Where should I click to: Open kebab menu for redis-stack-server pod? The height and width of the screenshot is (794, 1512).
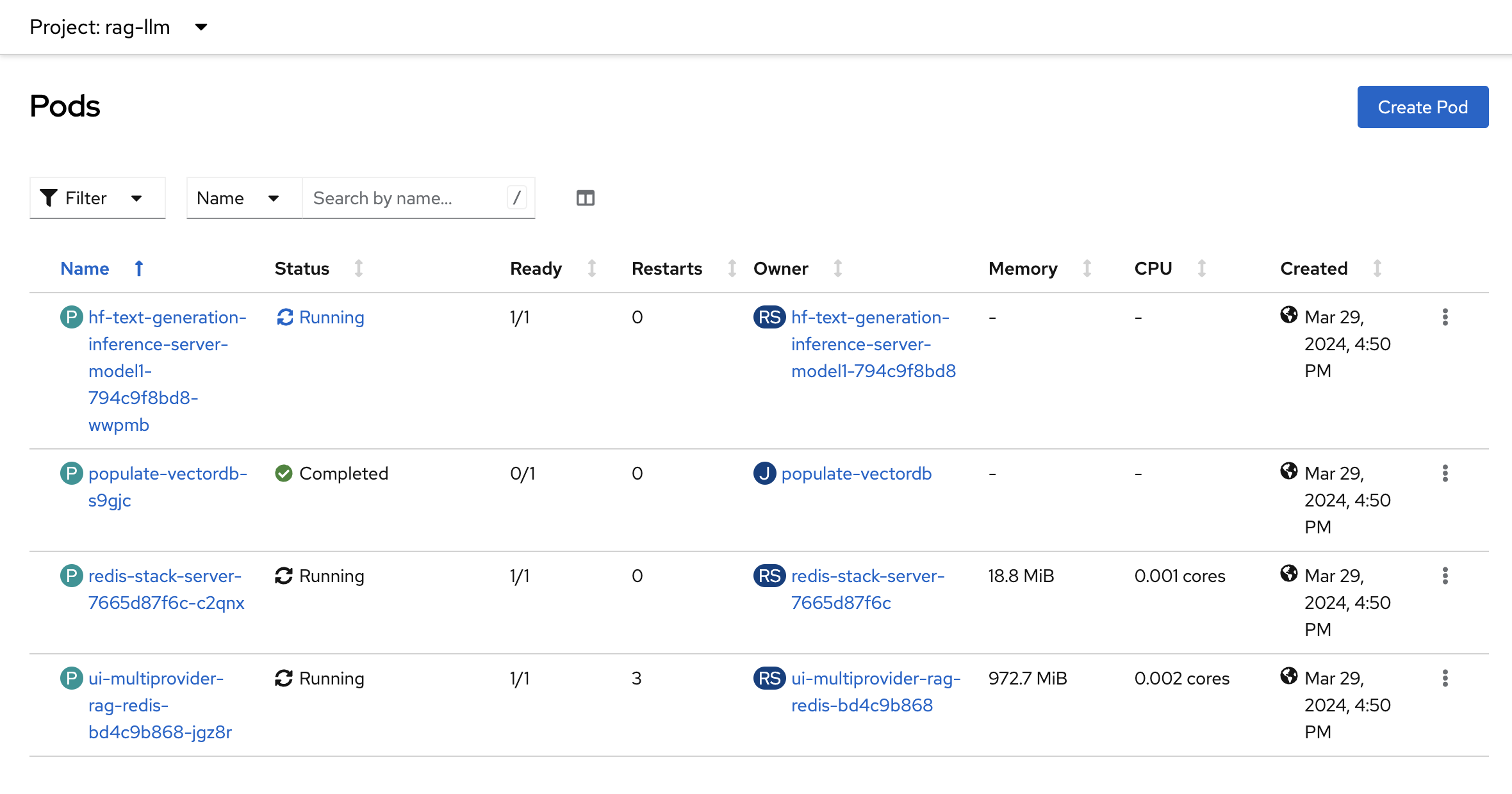click(x=1445, y=576)
